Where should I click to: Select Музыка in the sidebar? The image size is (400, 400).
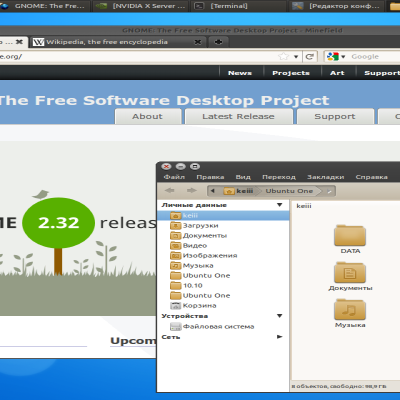tap(223, 265)
